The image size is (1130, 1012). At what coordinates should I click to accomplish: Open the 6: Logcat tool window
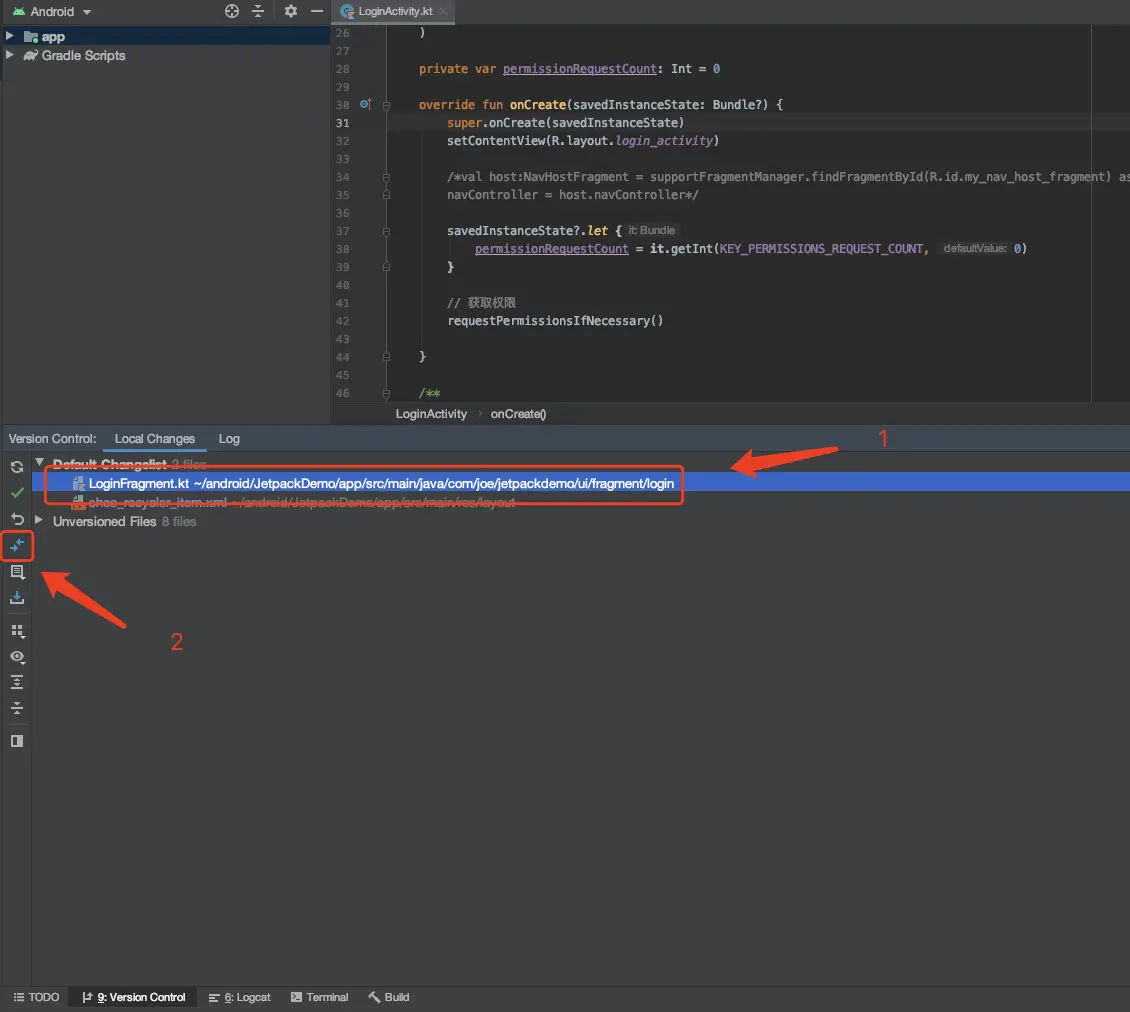(239, 997)
